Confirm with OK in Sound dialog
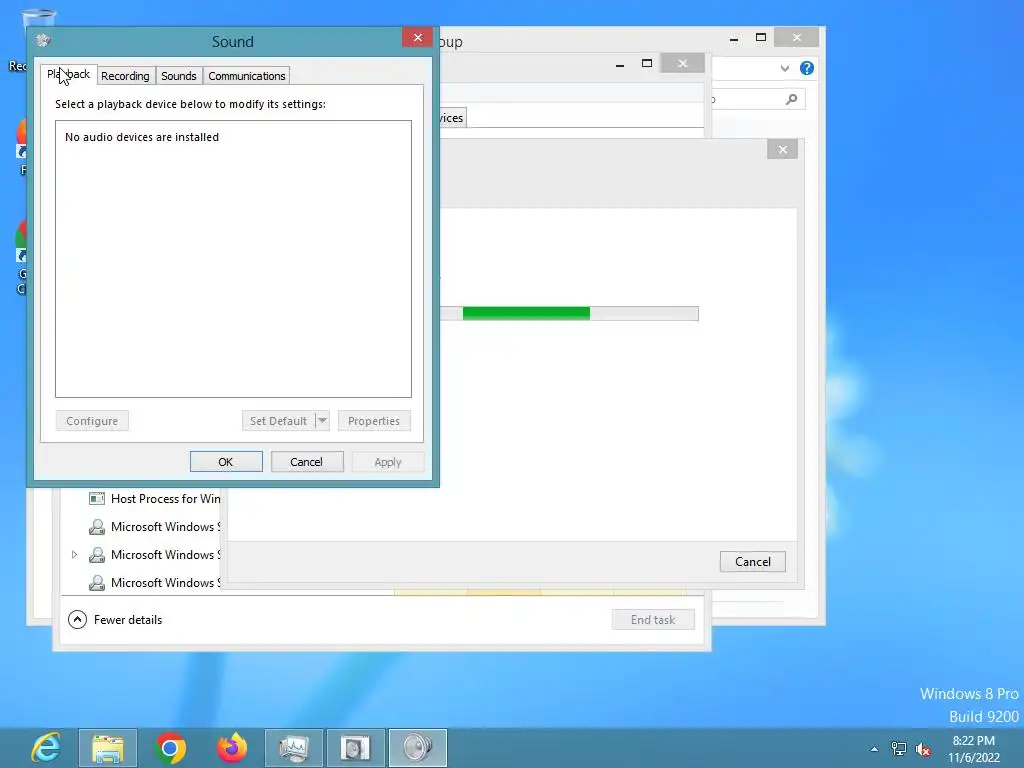The image size is (1024, 768). point(226,462)
